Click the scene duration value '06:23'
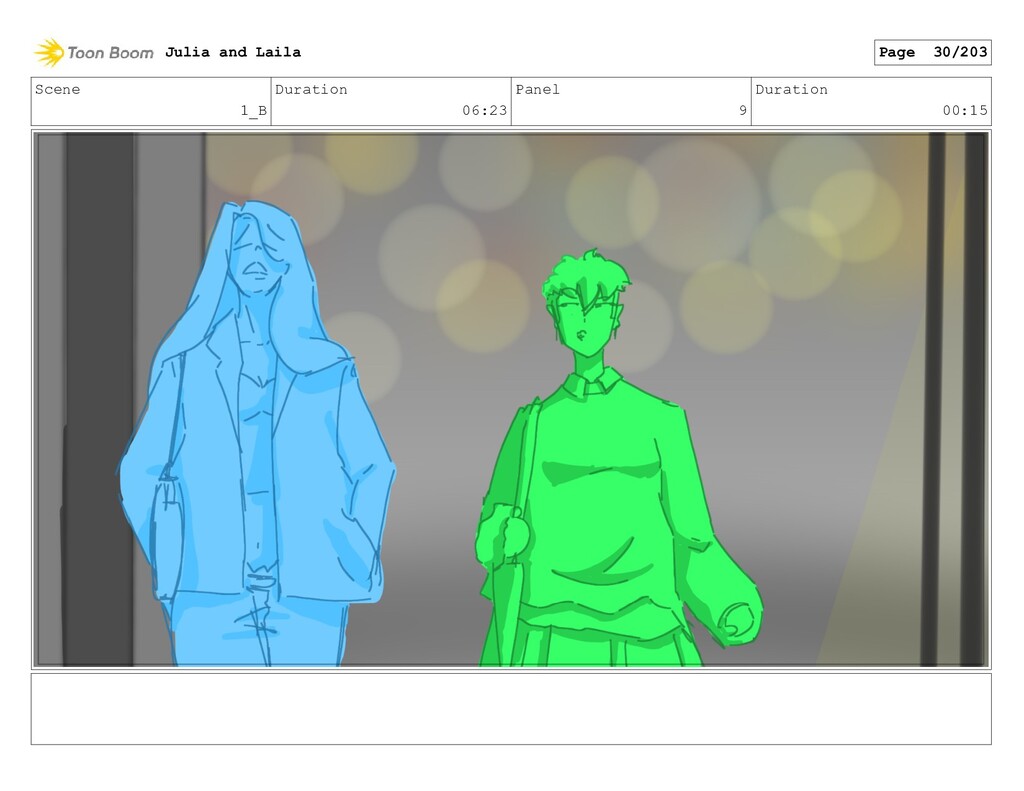1024x791 pixels. 485,110
